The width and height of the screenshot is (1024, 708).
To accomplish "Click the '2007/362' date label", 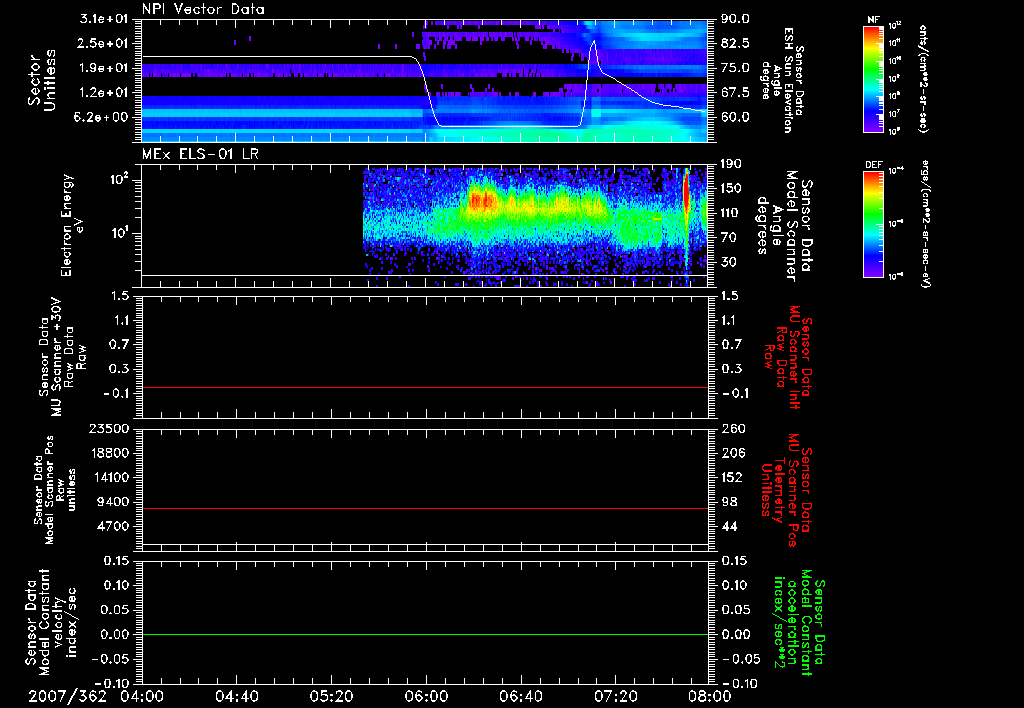I will click(x=67, y=696).
